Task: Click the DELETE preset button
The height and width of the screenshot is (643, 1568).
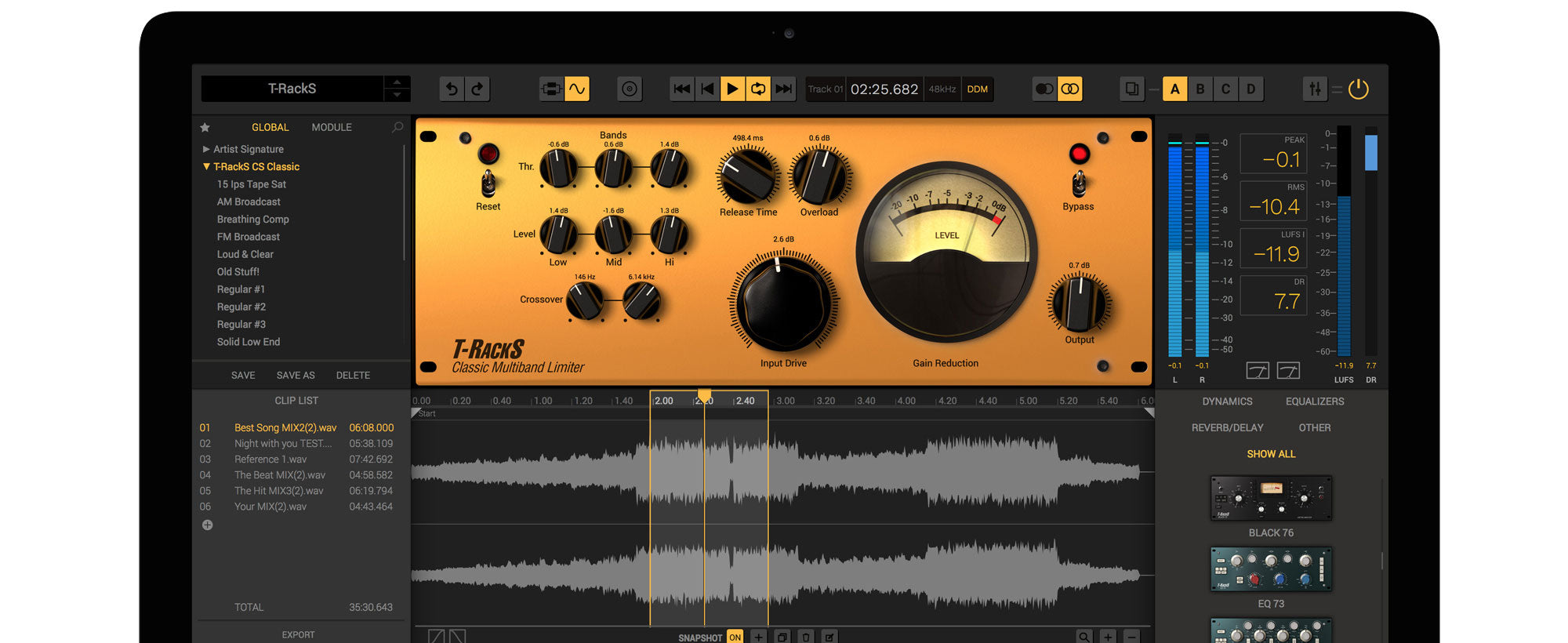Action: [353, 376]
